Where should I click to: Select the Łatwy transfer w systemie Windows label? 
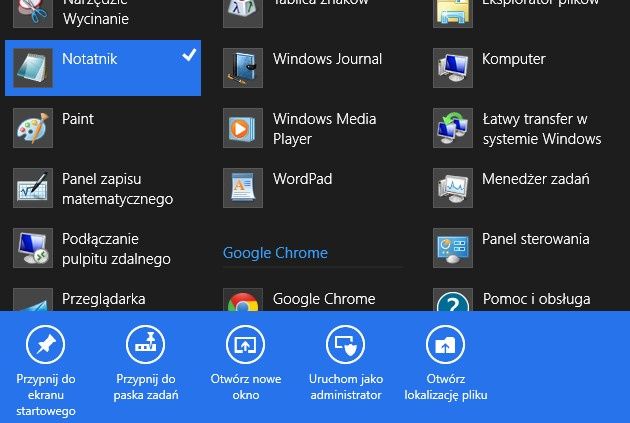(542, 129)
